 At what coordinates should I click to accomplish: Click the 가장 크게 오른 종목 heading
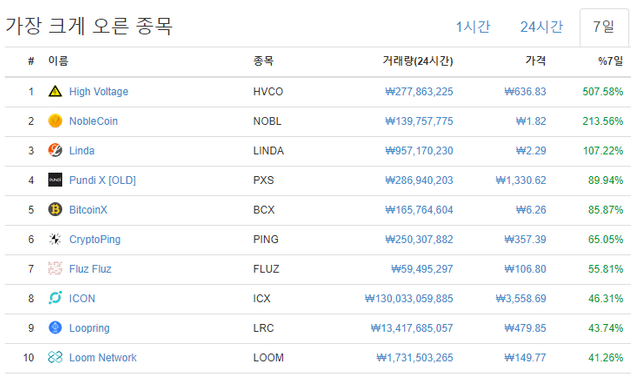click(x=89, y=26)
